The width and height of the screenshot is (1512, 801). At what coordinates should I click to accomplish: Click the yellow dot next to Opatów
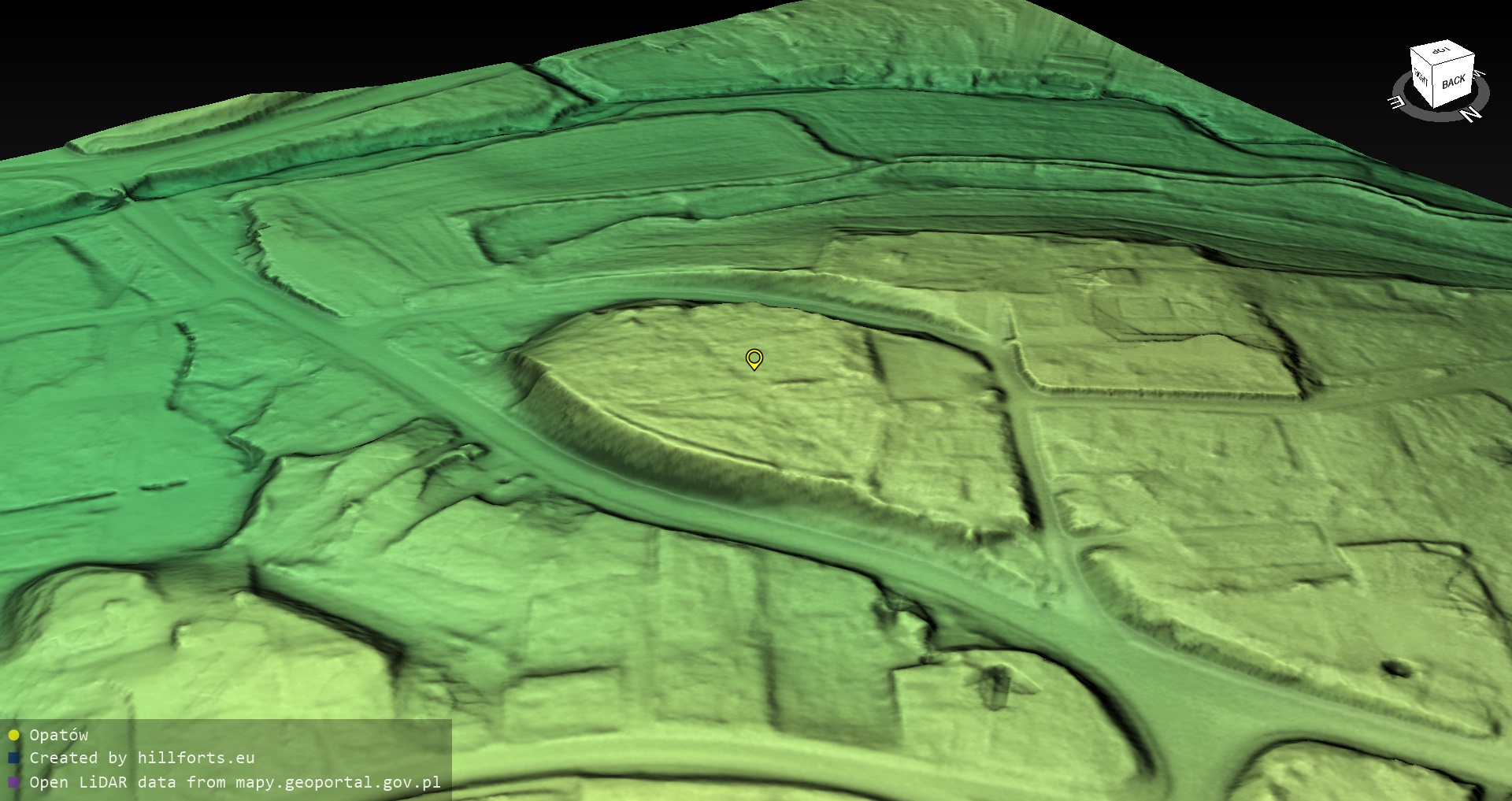click(x=13, y=735)
